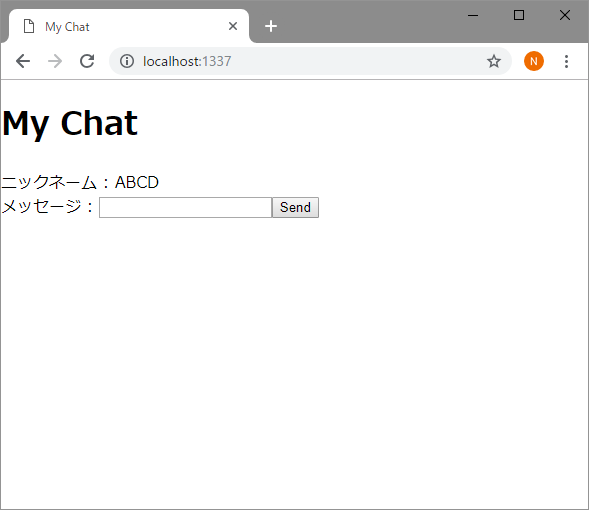Image resolution: width=589 pixels, height=510 pixels.
Task: Send the chat message
Action: [x=295, y=207]
